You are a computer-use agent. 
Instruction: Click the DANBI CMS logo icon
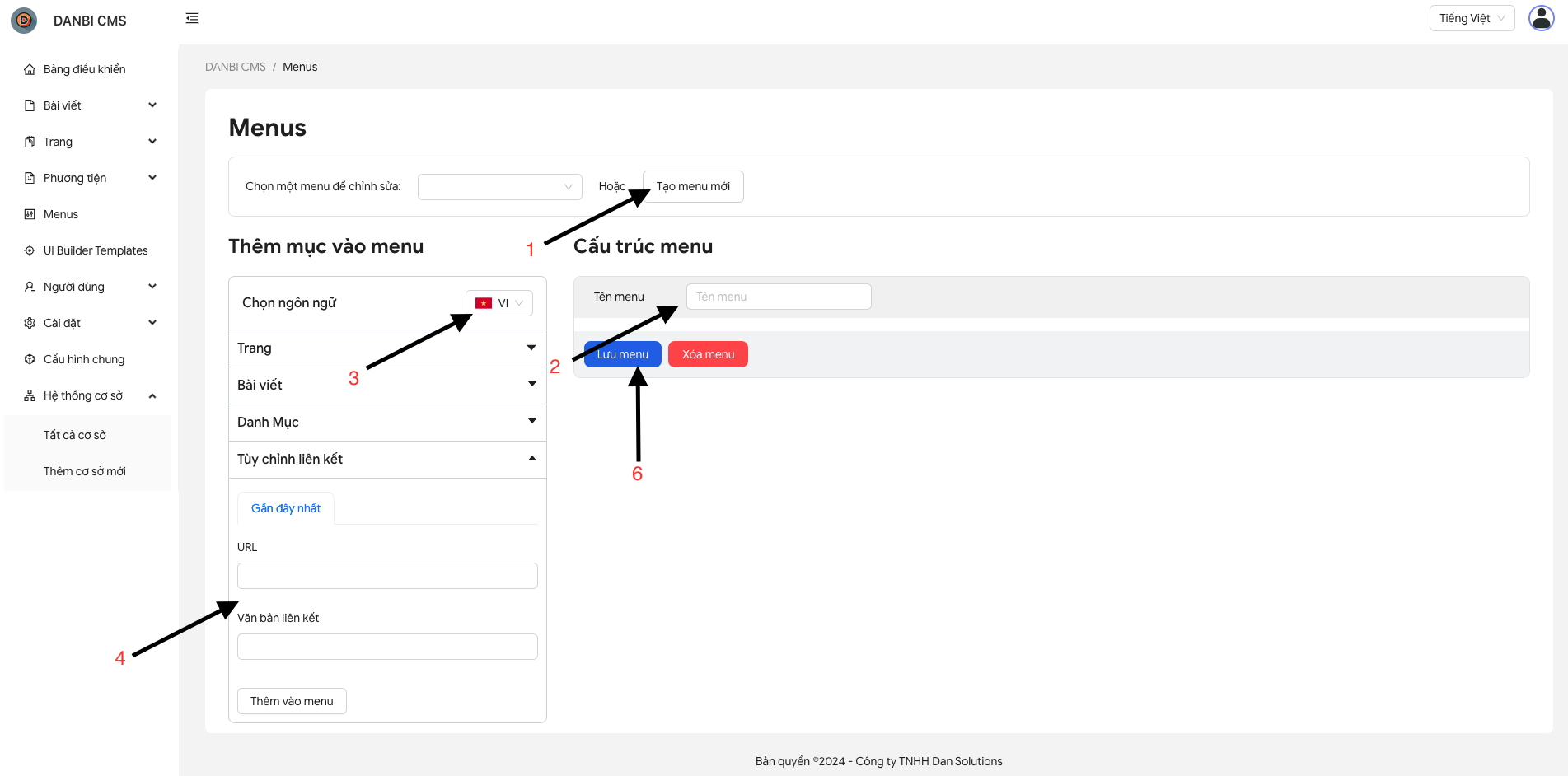(x=24, y=21)
